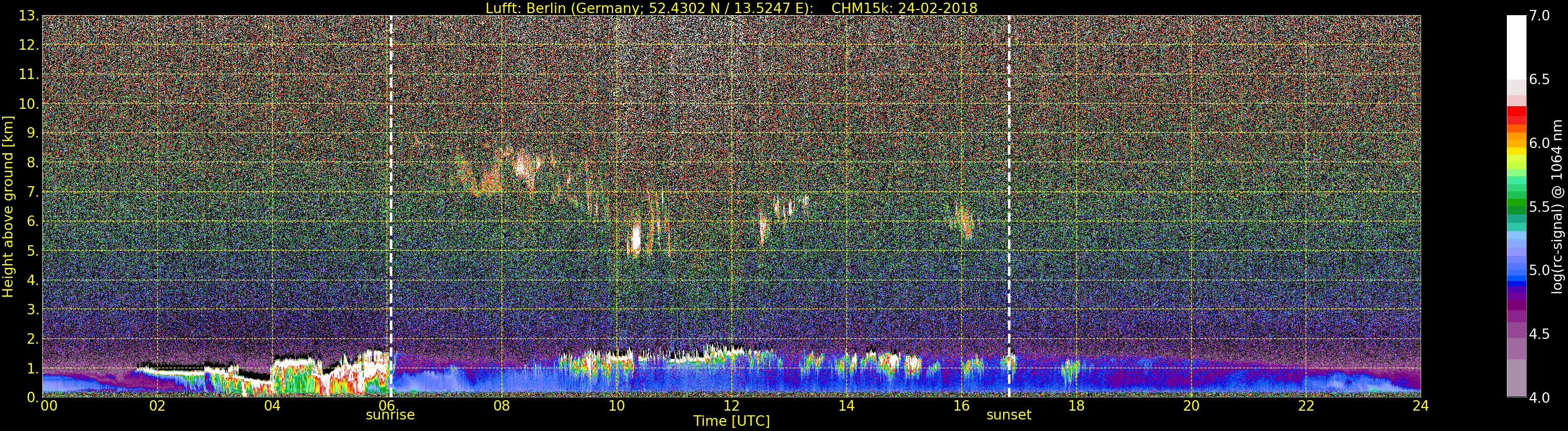The width and height of the screenshot is (1568, 431).
Task: Click the colorbar tick label '4.0'
Action: click(1539, 398)
